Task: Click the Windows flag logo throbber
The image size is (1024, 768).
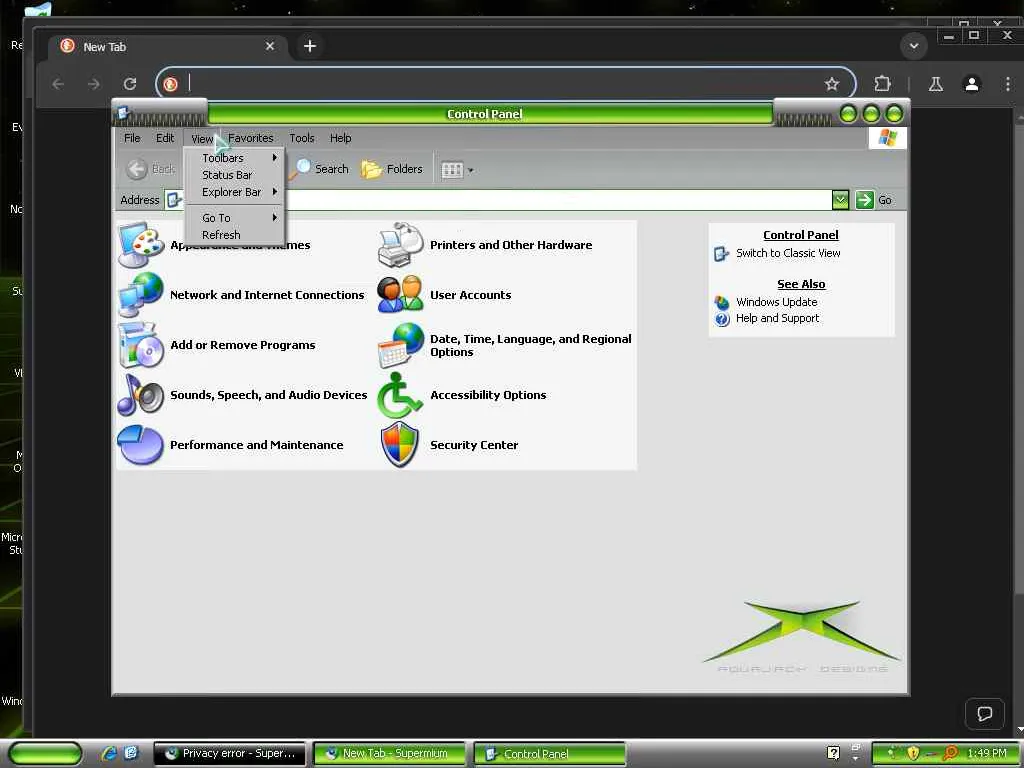Action: click(888, 138)
